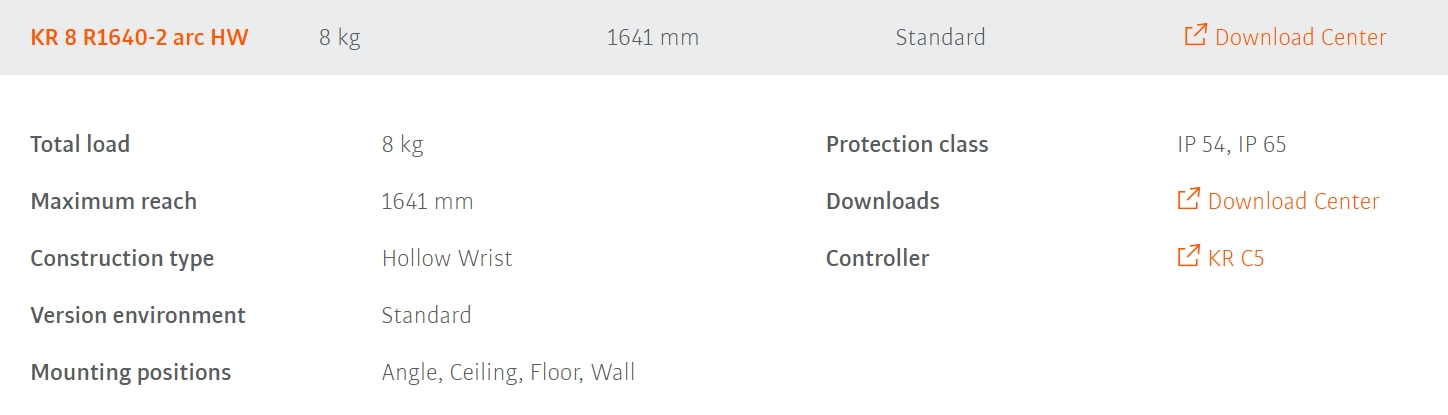Click the Protection class label
This screenshot has height=415, width=1448.
[906, 144]
